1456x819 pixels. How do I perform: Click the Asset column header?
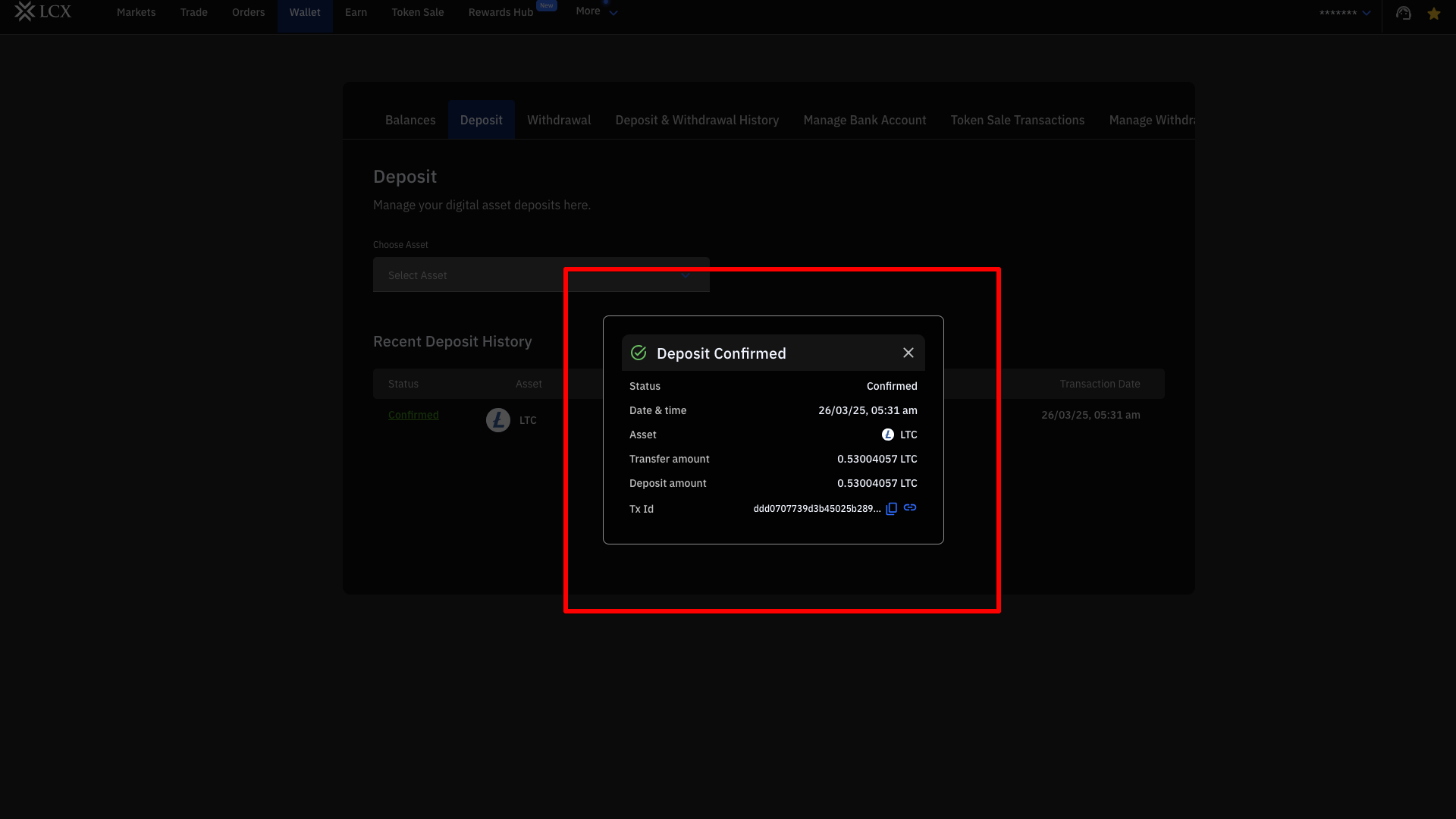point(529,384)
